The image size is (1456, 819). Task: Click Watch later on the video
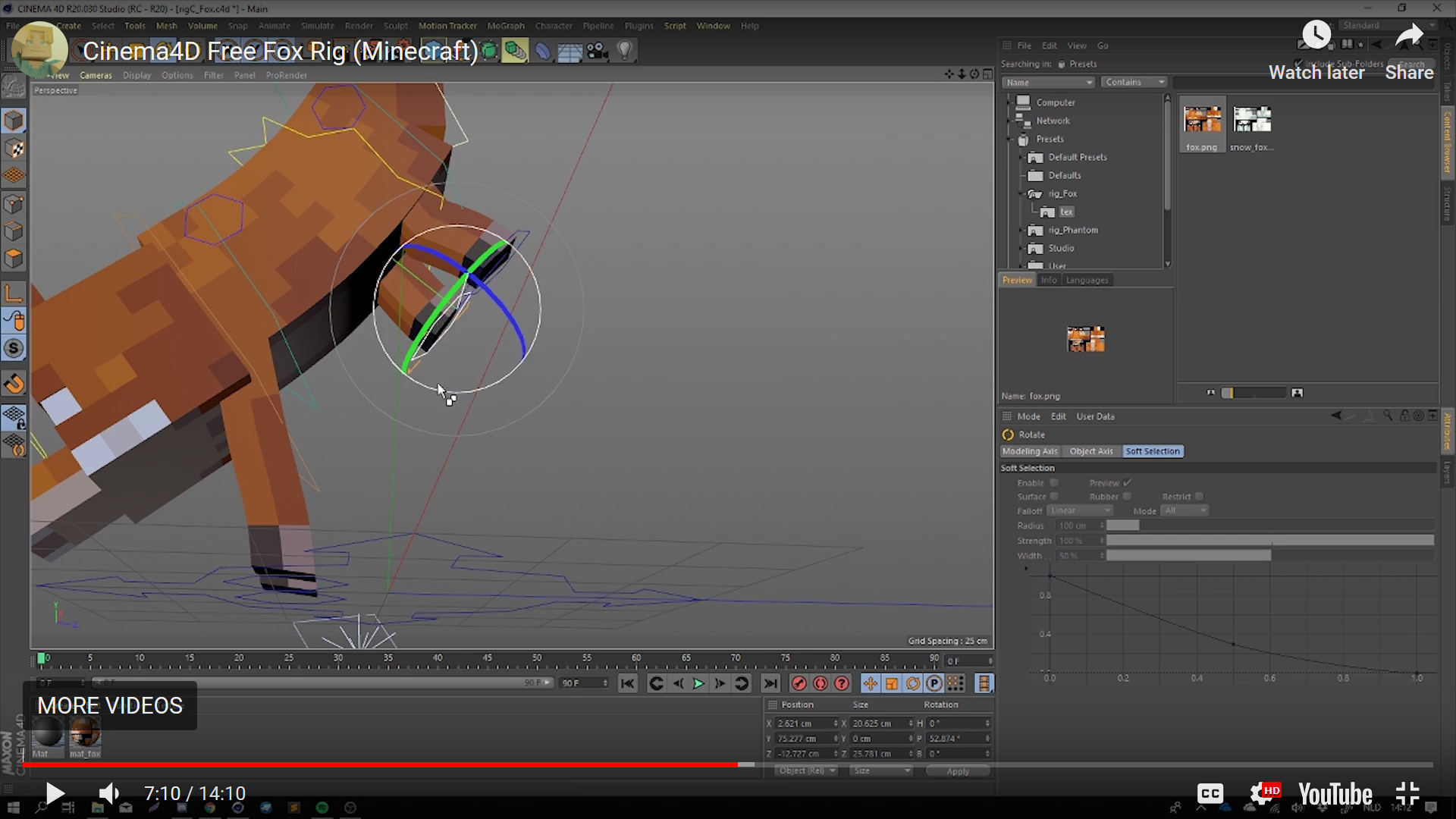1316,51
